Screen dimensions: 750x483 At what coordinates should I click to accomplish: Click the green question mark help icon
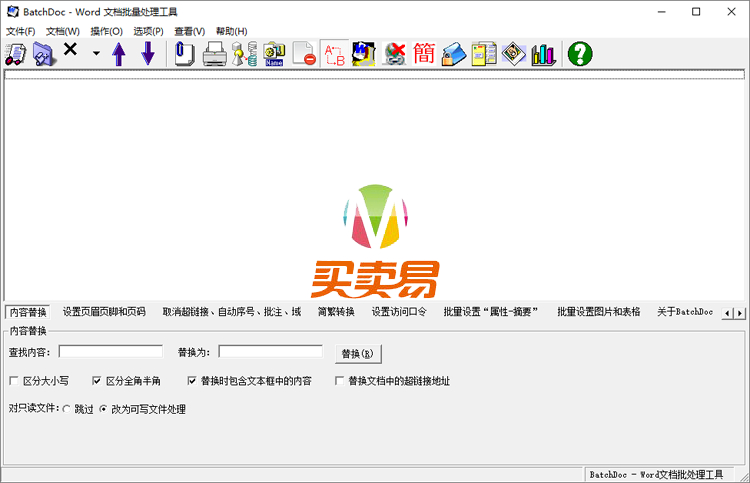pyautogui.click(x=580, y=54)
